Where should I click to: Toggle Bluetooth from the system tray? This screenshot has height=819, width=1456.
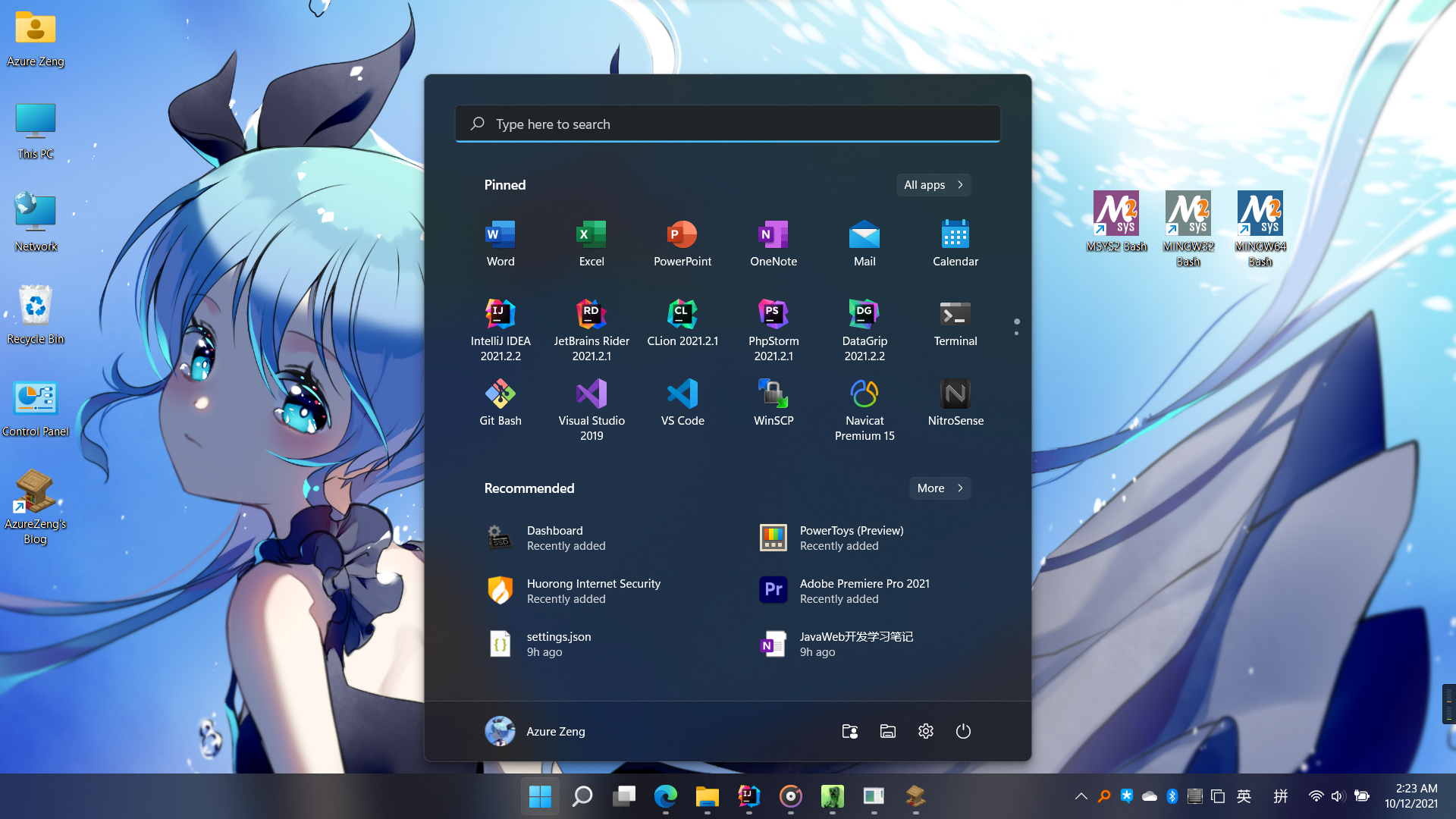coord(1172,796)
